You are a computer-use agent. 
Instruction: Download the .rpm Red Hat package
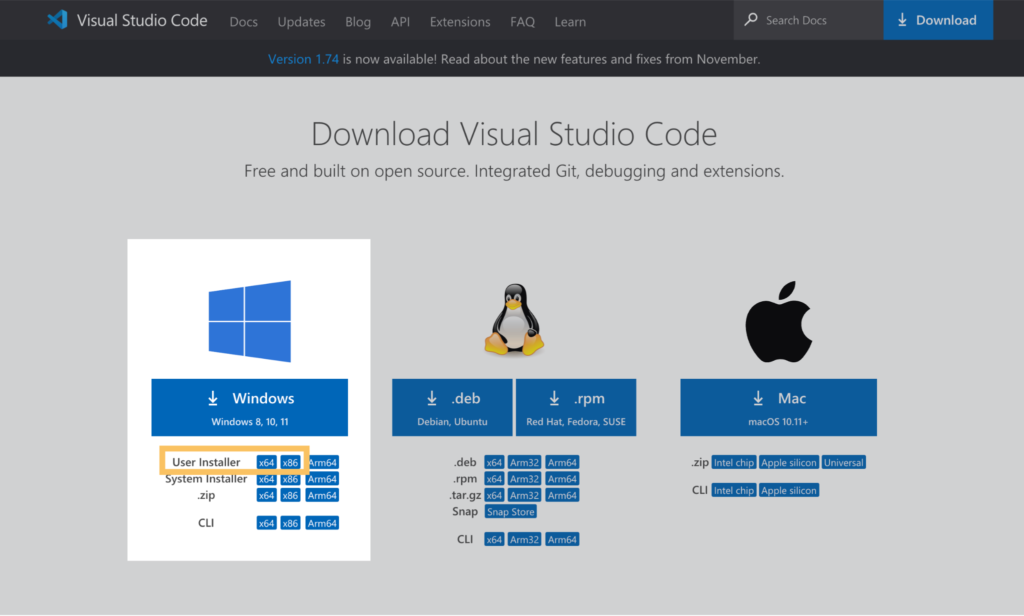(x=576, y=407)
